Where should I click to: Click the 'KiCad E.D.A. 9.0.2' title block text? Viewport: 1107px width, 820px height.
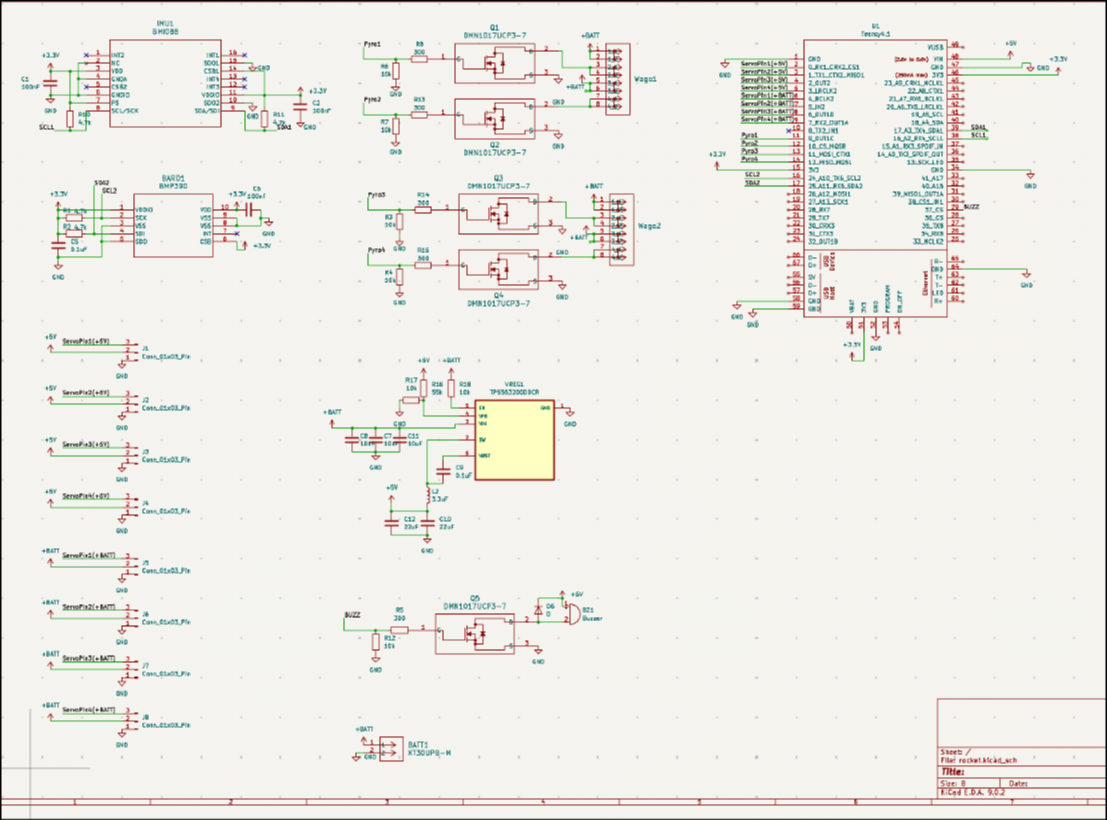point(972,792)
